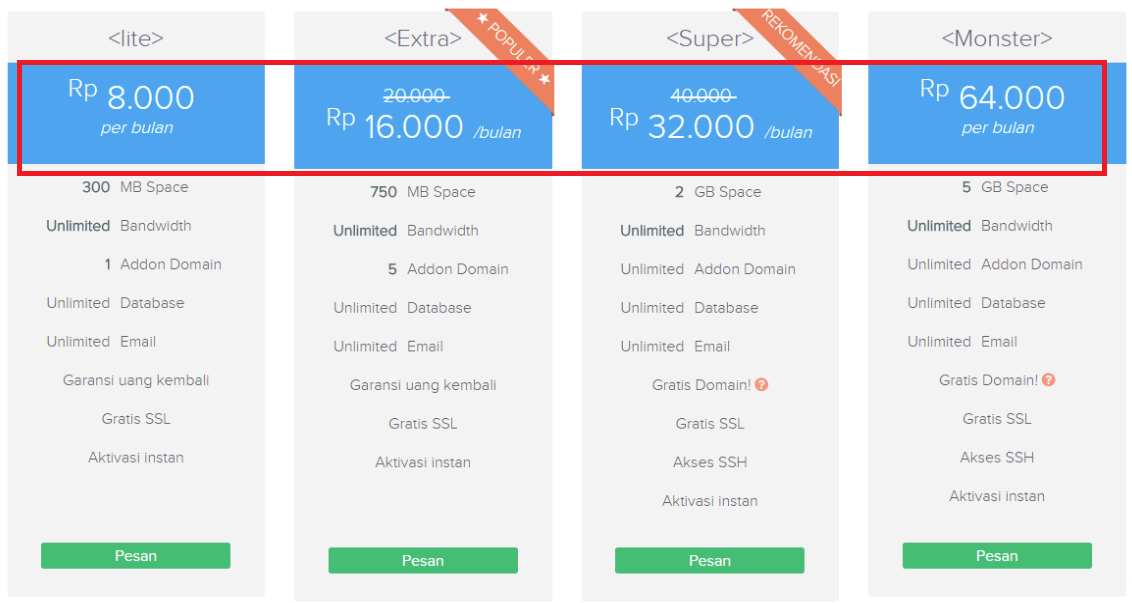
Task: Order the Extra plan with Pesan
Action: pyautogui.click(x=423, y=561)
